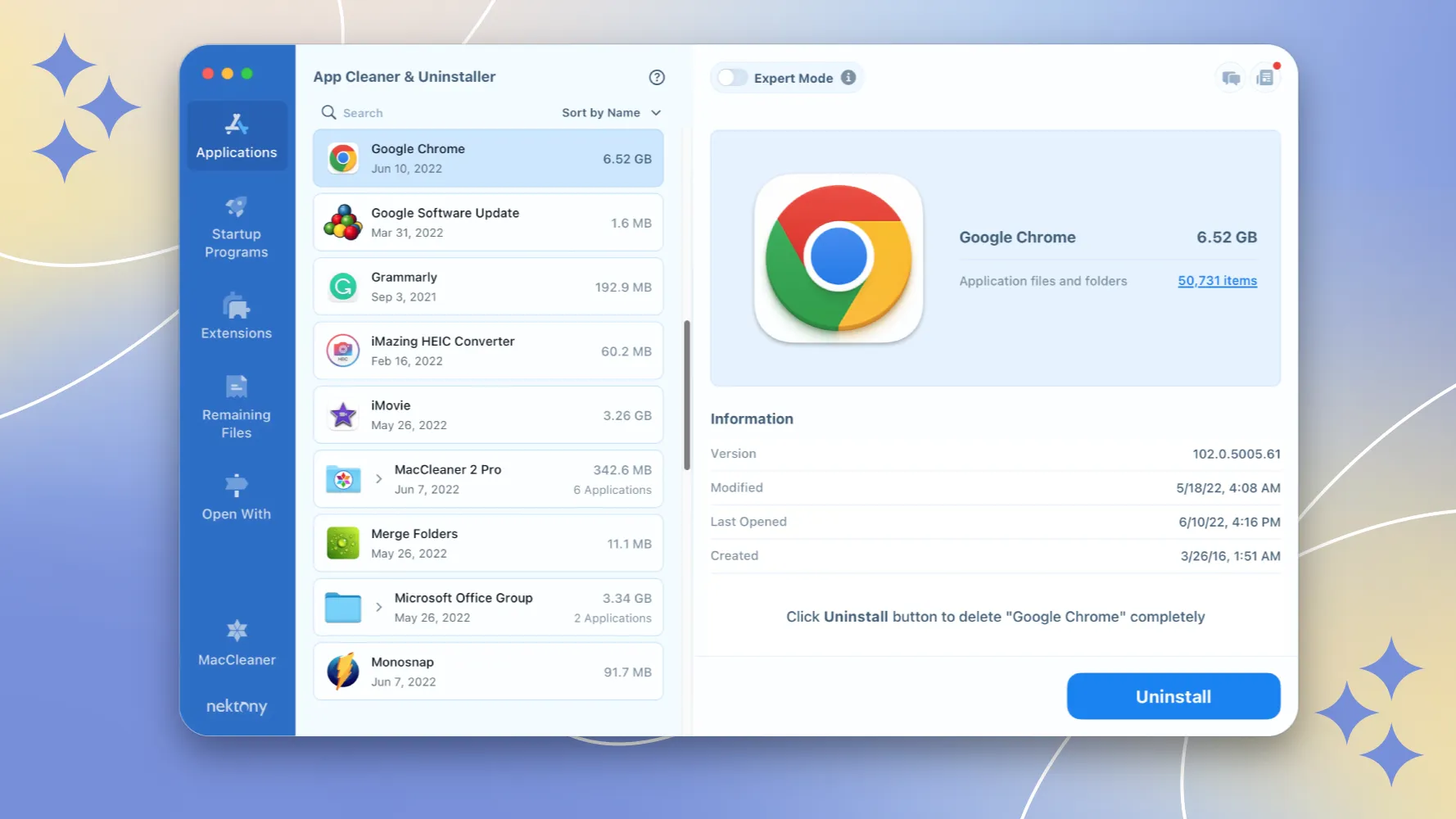Click the '6 Applications' label

pos(613,490)
